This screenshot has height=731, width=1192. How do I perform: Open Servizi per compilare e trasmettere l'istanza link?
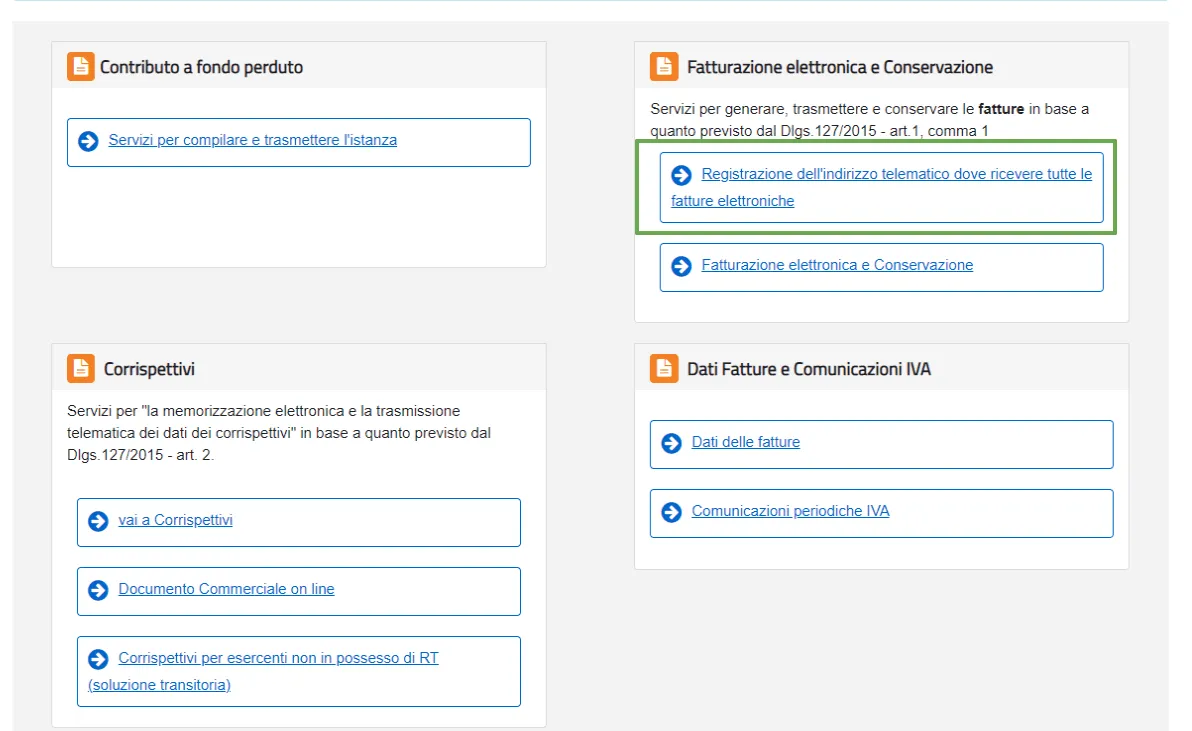coord(252,140)
